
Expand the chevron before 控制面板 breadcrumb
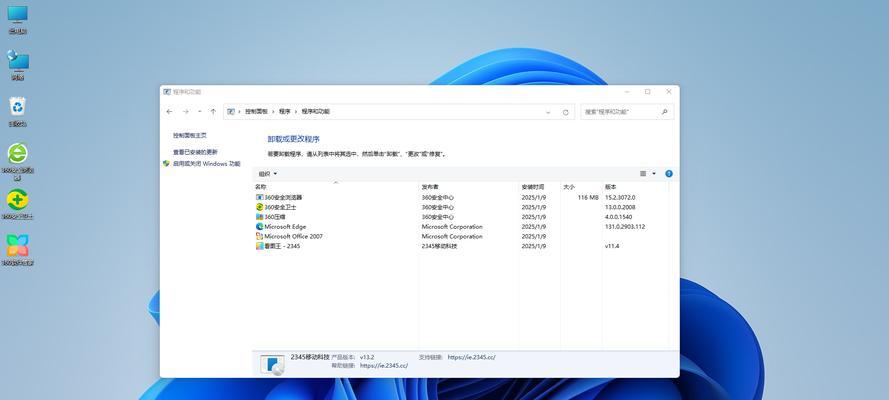point(239,112)
